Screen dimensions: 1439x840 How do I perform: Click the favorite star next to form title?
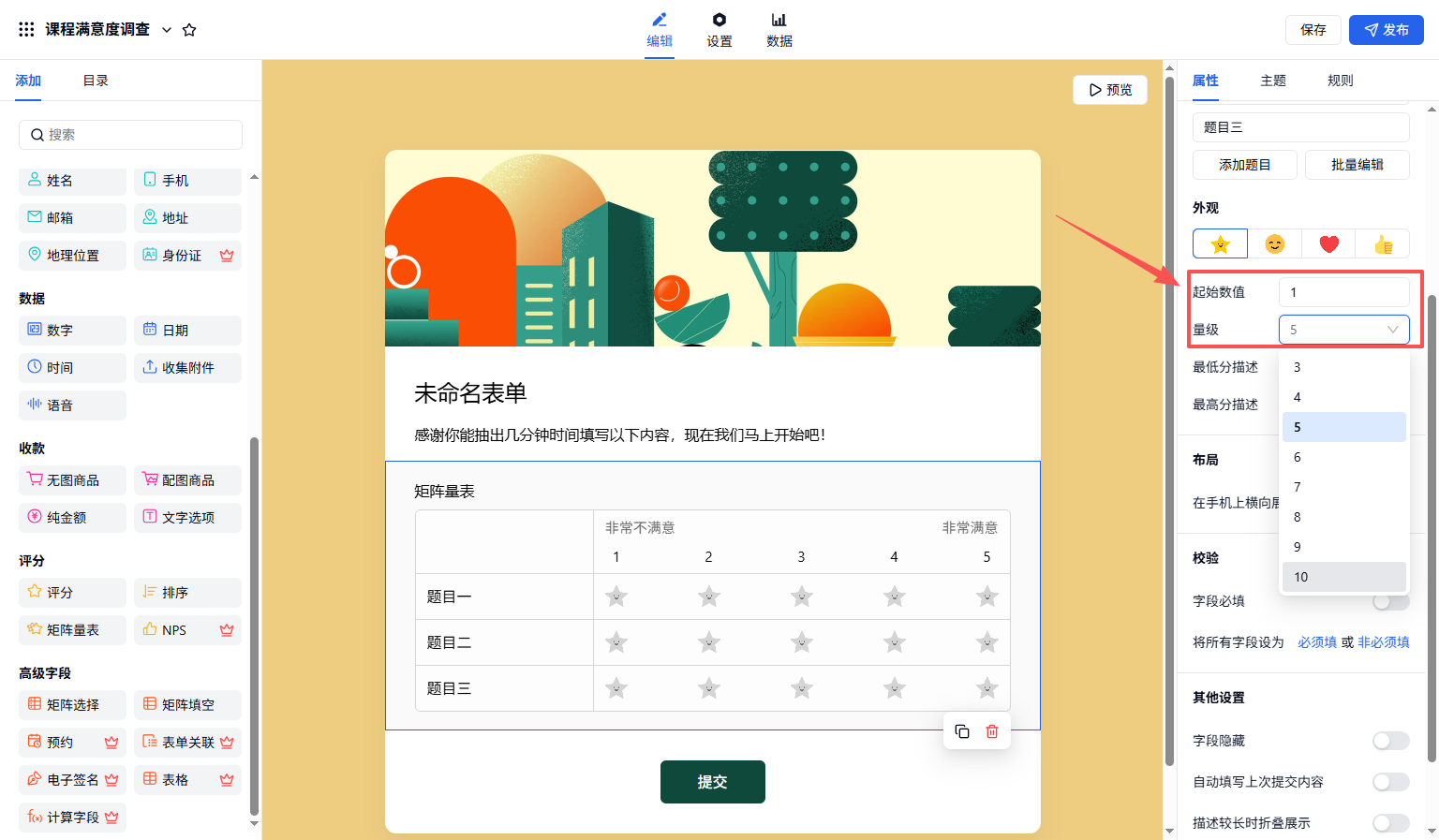point(189,30)
